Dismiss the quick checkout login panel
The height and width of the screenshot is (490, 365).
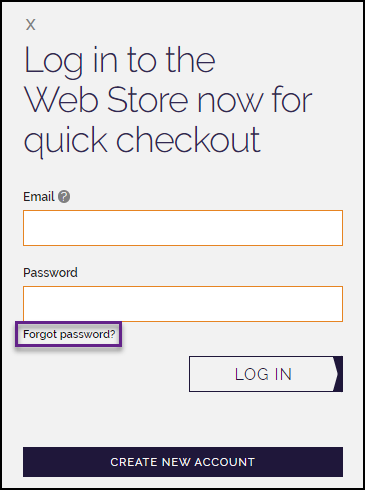pos(30,25)
